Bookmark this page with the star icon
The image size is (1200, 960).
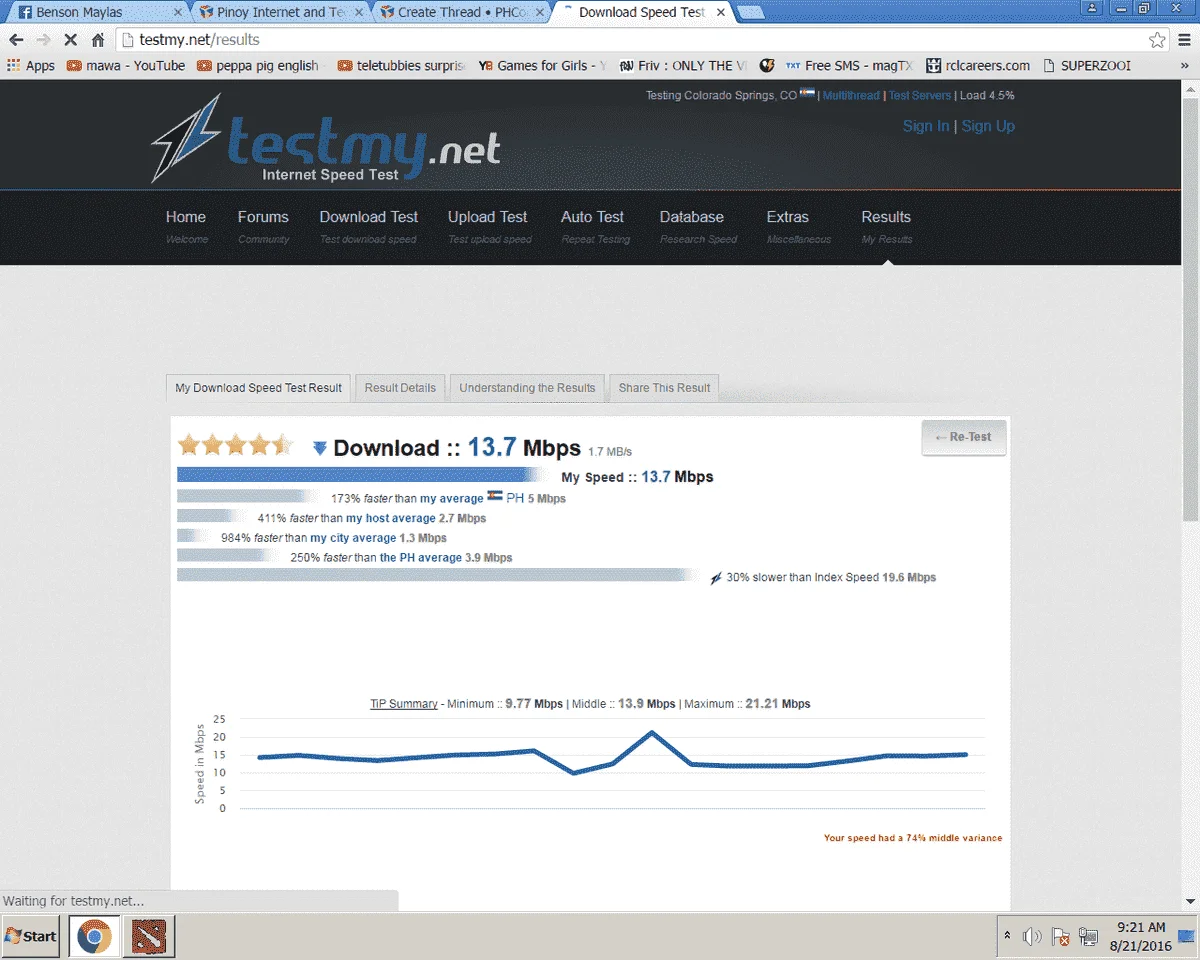(1157, 40)
